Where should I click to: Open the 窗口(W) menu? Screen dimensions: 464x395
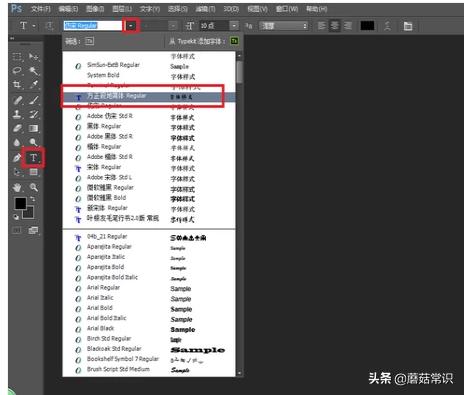[x=287, y=9]
